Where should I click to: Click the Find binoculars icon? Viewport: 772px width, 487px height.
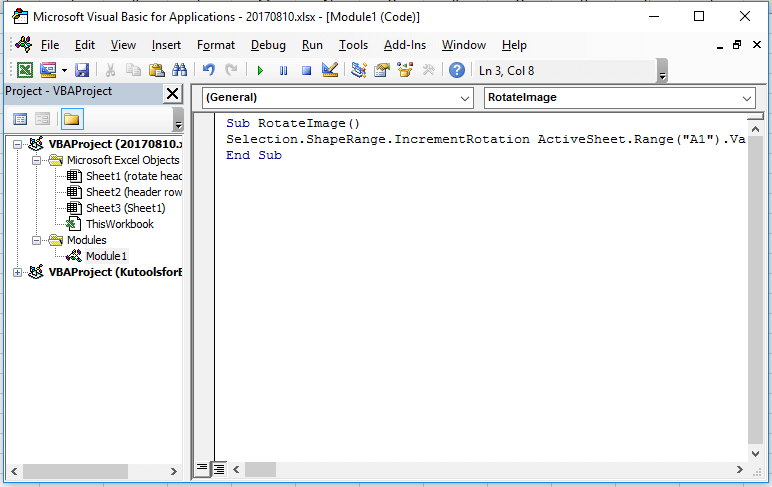[180, 70]
